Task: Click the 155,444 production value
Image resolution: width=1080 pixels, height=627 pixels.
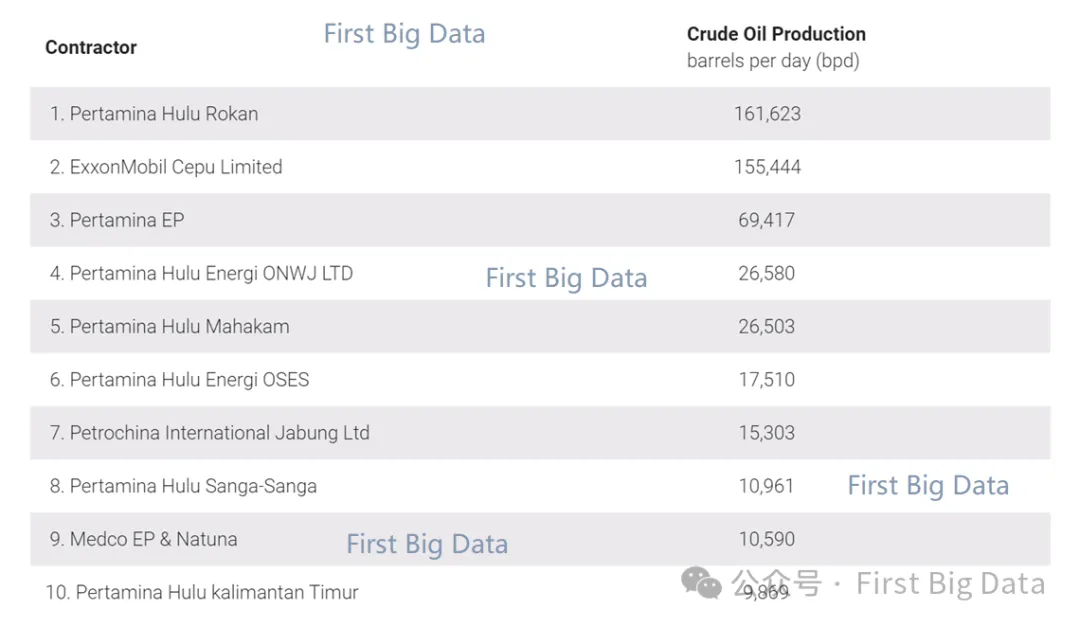Action: 767,167
